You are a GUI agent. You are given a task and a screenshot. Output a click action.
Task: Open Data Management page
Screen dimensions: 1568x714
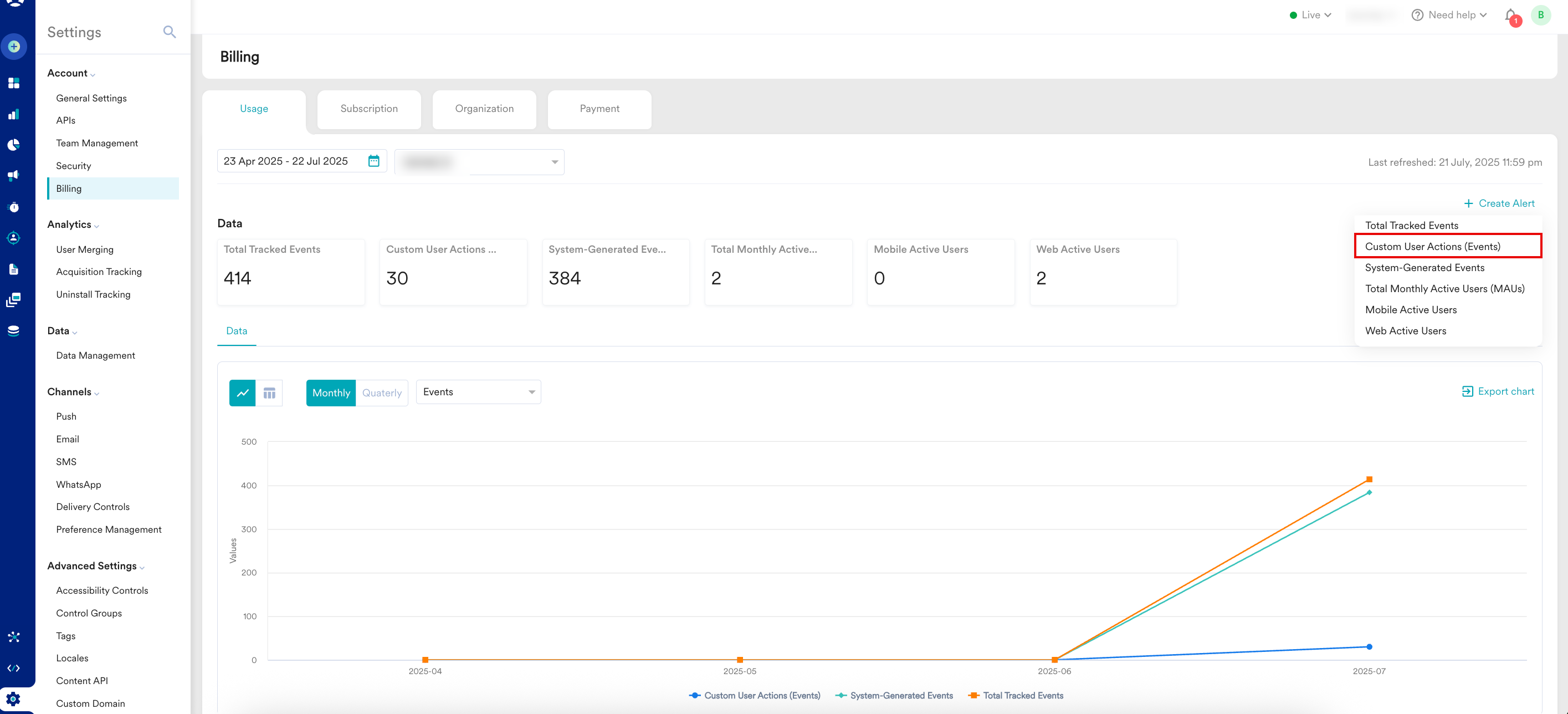point(95,356)
